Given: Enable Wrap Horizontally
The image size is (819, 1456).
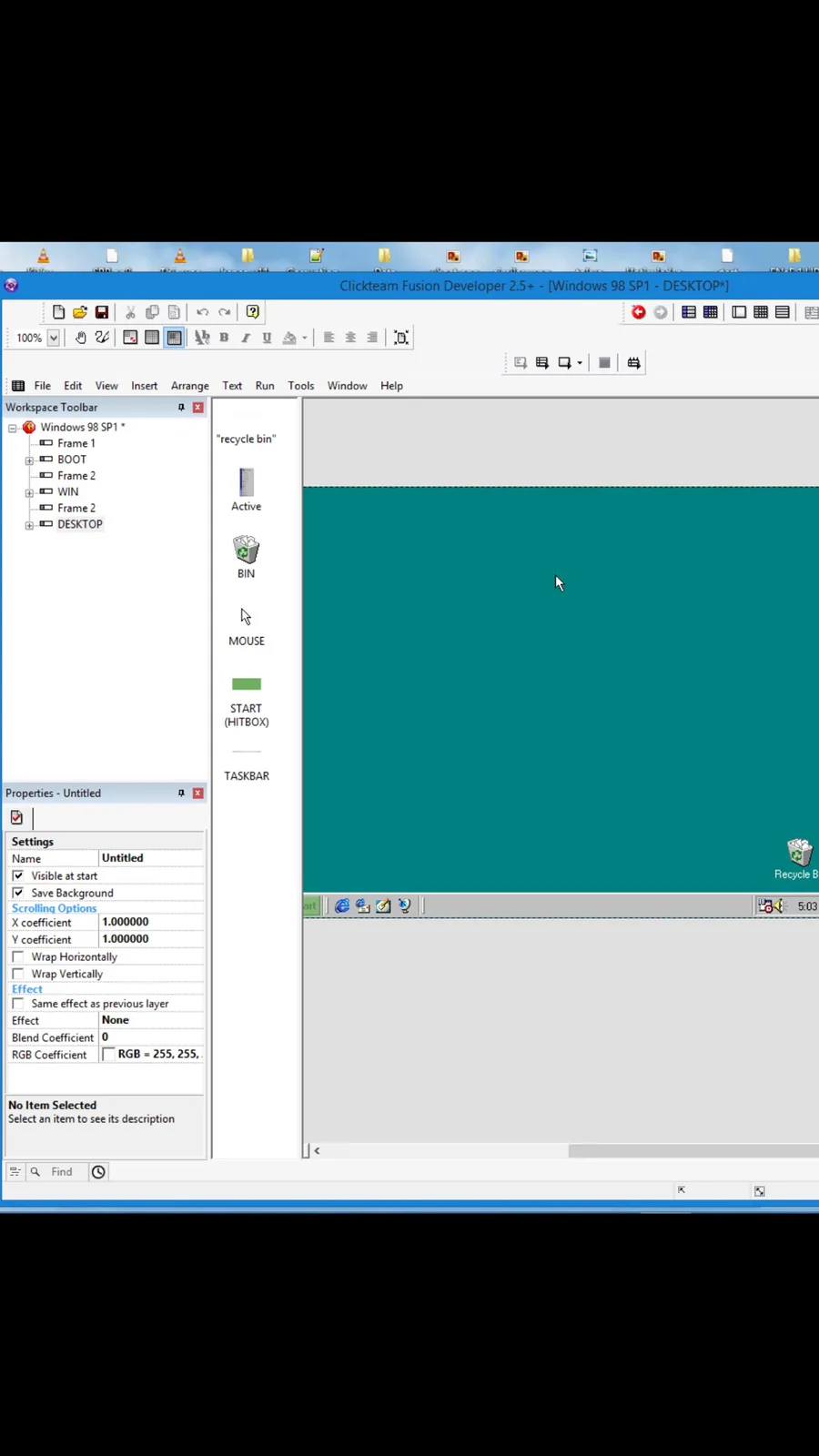Looking at the screenshot, I should [x=18, y=956].
